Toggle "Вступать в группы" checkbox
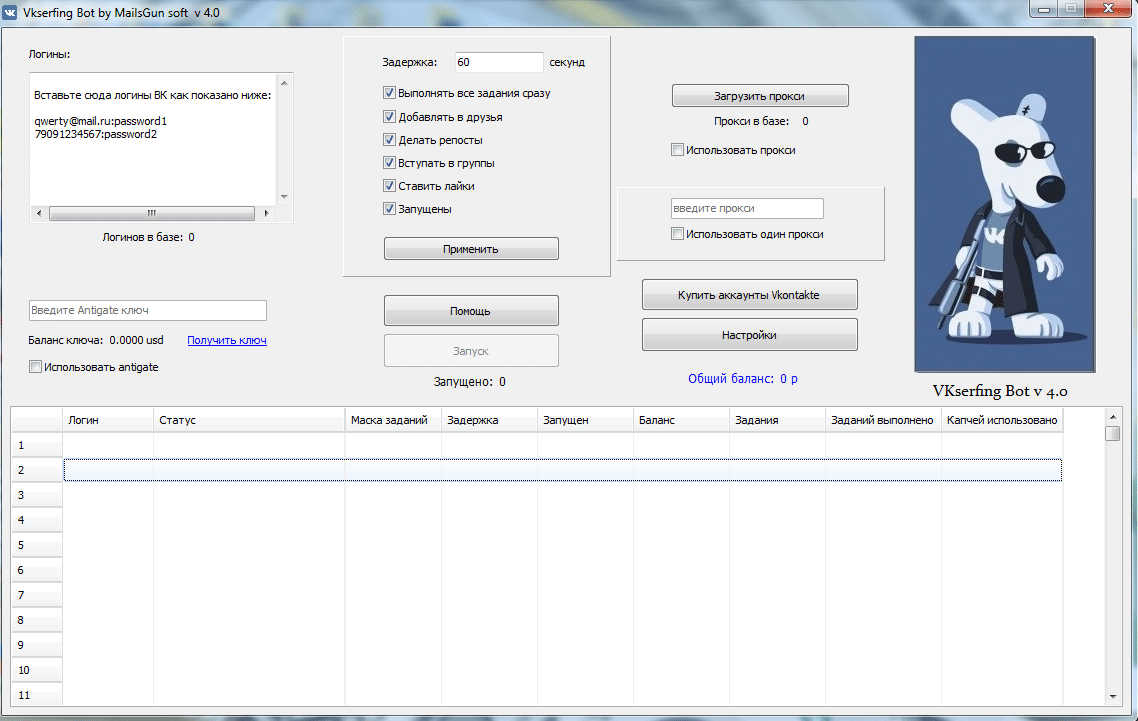This screenshot has width=1138, height=721. 389,162
